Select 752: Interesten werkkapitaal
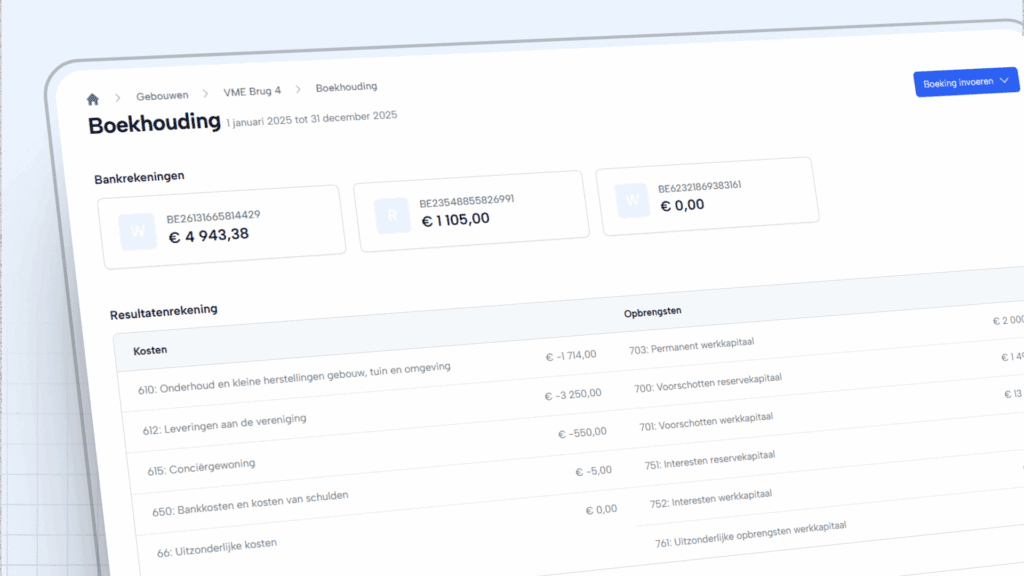The width and height of the screenshot is (1024, 576). pyautogui.click(x=711, y=499)
